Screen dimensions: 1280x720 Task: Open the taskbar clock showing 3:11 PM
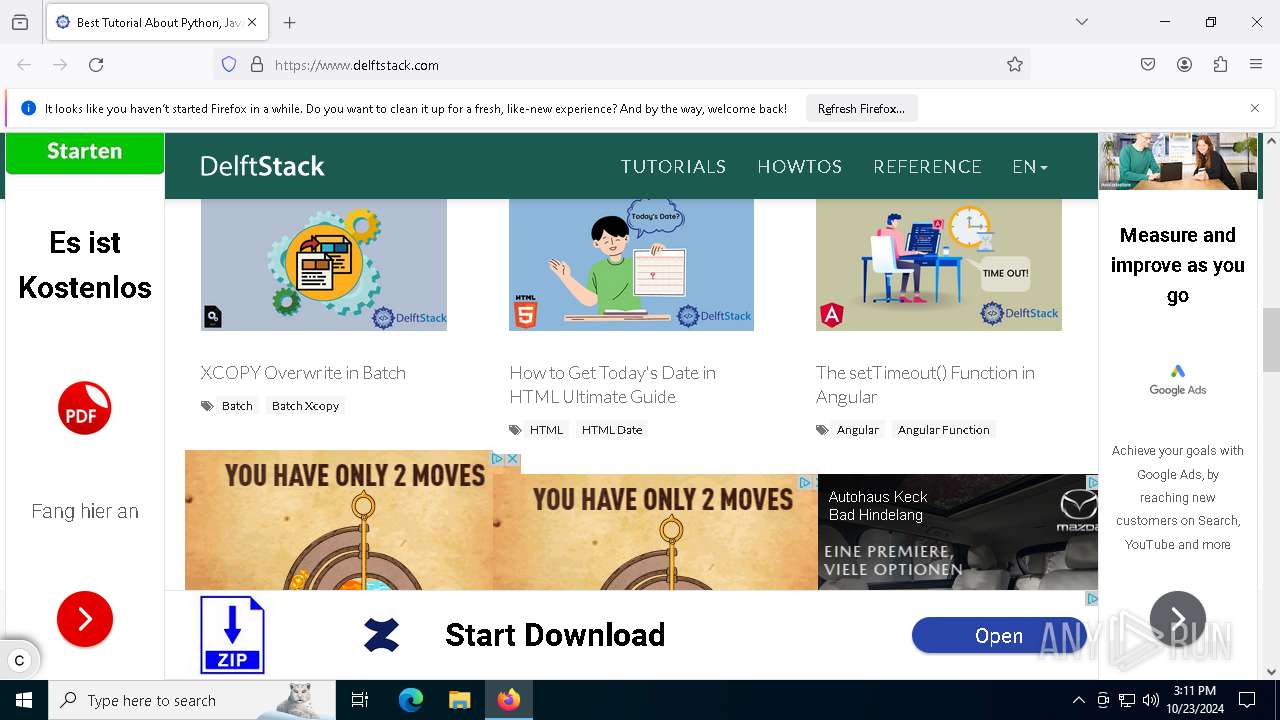point(1194,700)
